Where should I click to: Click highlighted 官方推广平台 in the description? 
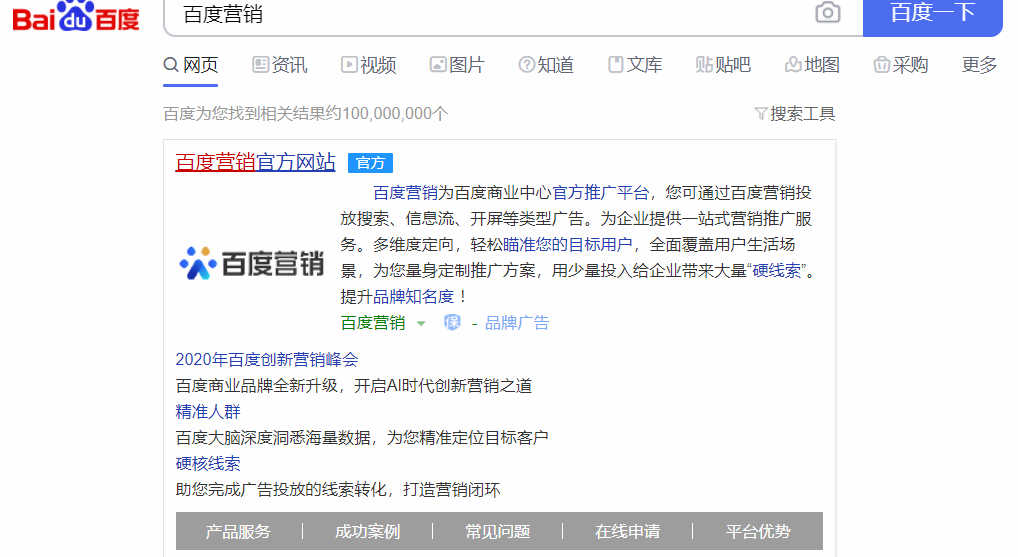600,193
